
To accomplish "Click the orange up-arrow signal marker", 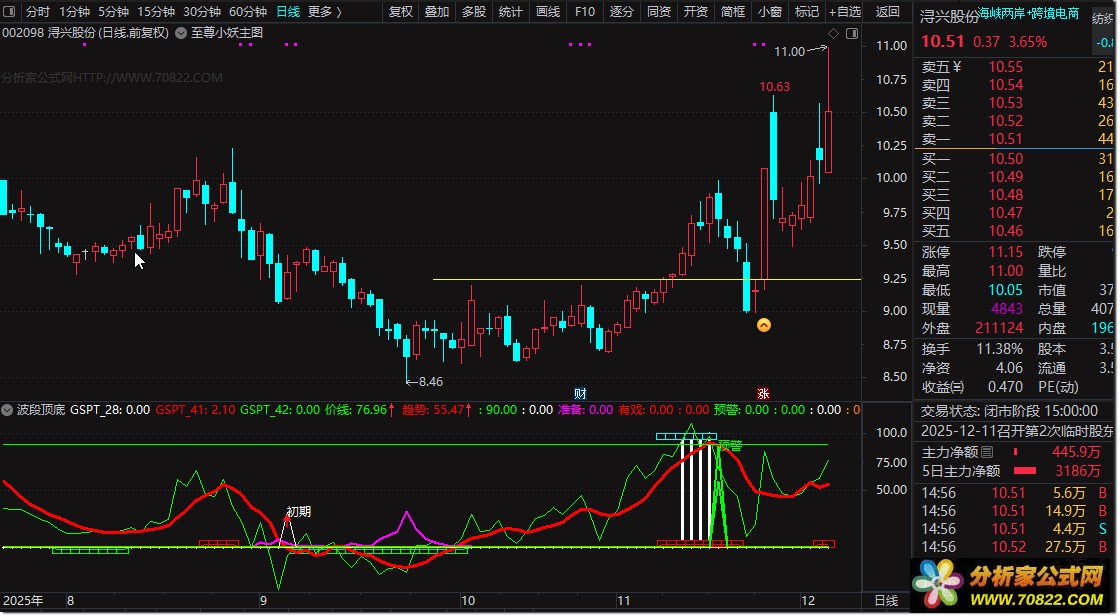I will point(764,325).
